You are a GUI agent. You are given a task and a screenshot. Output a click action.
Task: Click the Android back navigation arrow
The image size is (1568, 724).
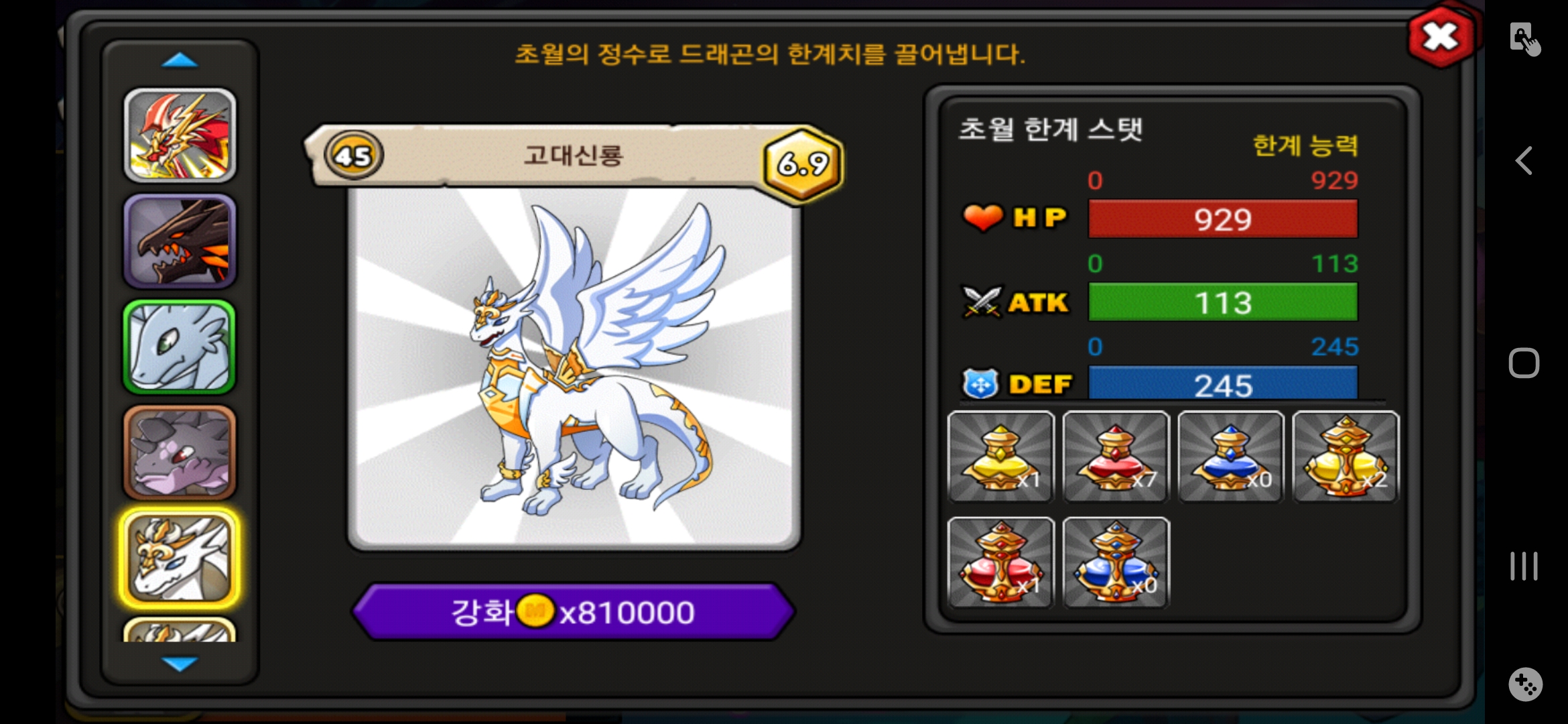click(x=1524, y=161)
